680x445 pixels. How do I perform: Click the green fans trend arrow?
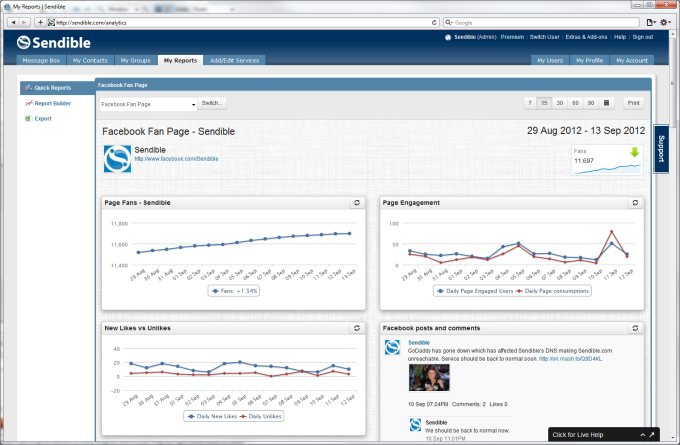(634, 152)
